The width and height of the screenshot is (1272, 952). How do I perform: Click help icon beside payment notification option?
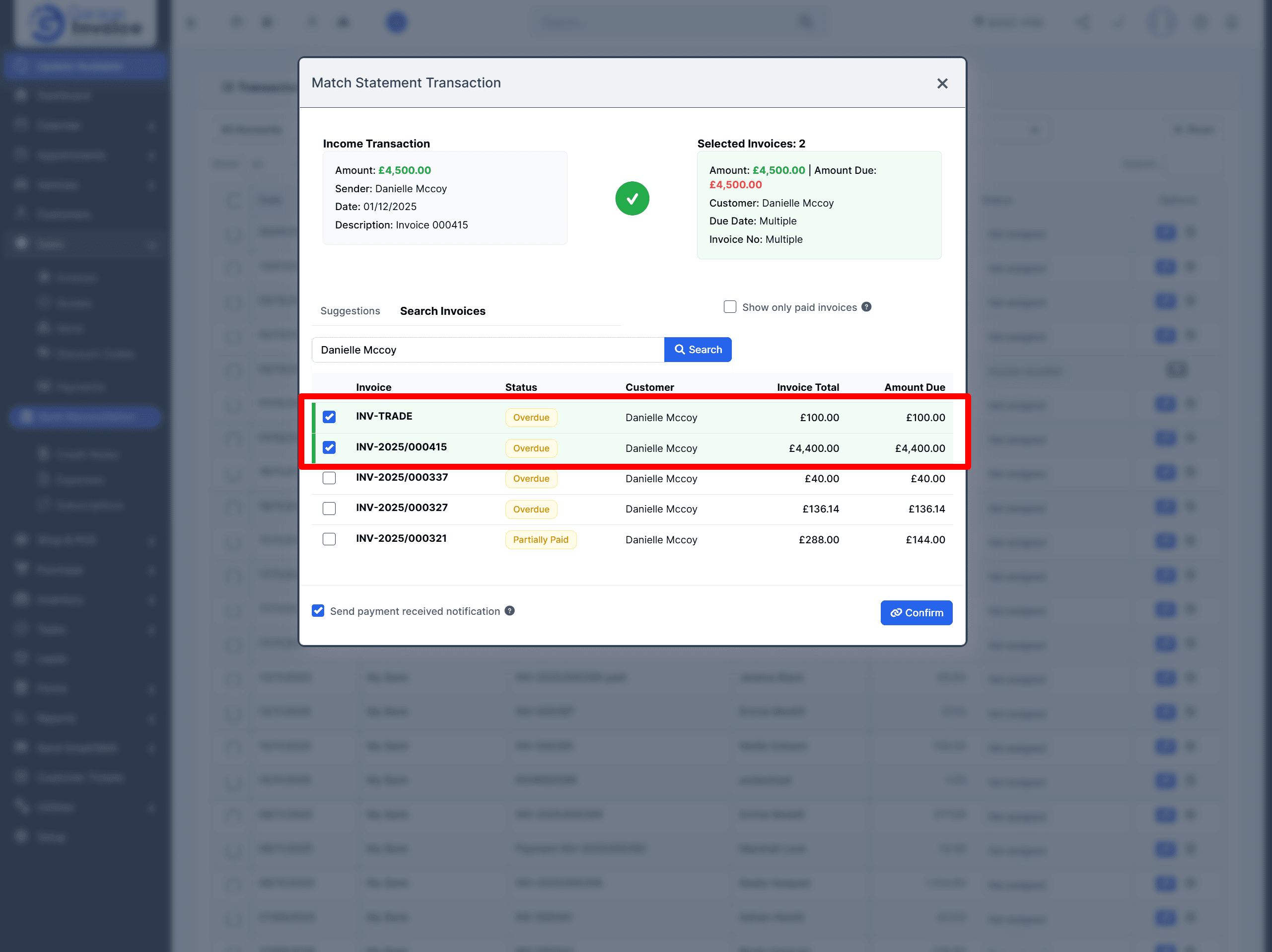509,611
